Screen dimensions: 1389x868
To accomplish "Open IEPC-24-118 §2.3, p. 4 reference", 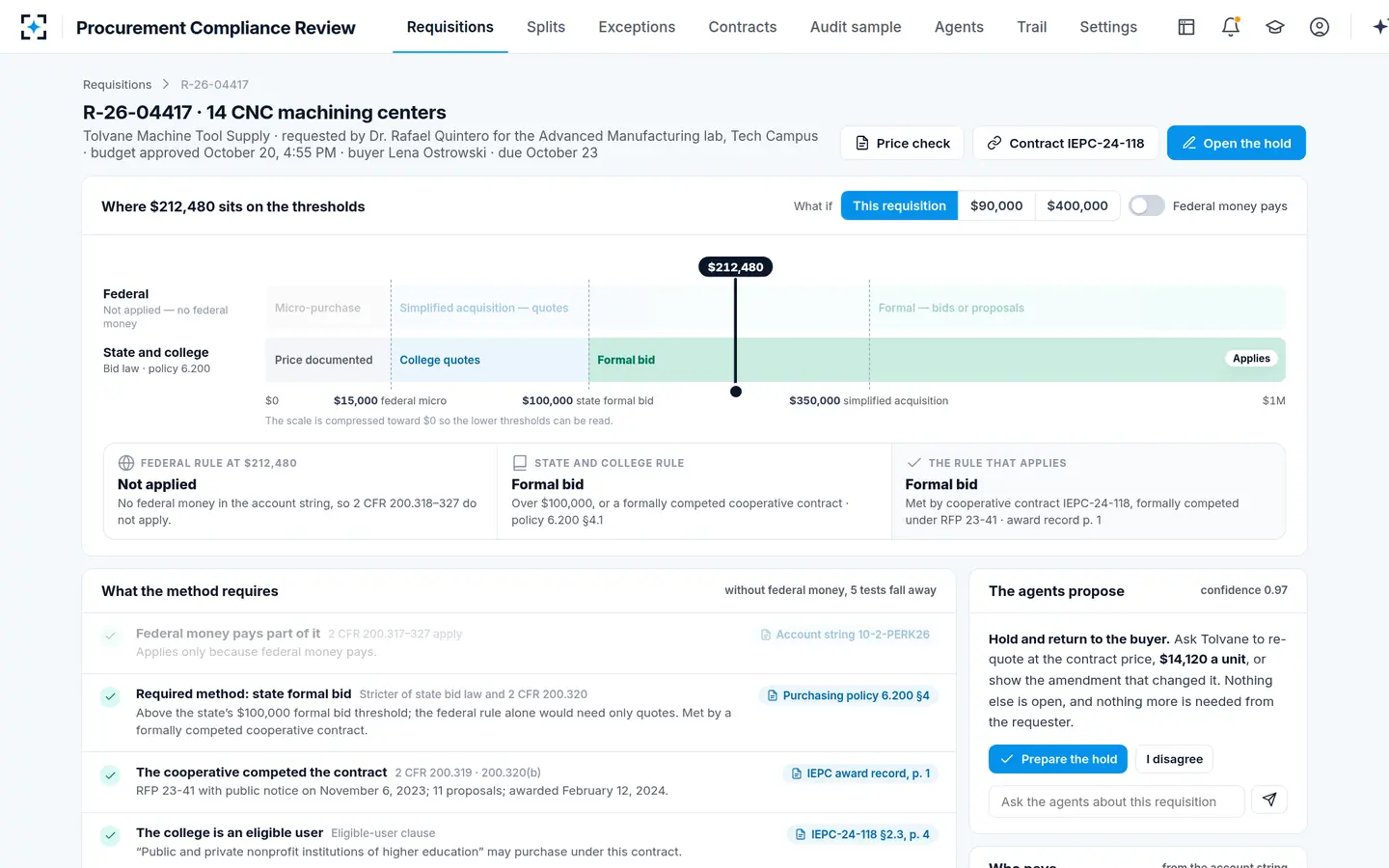I will click(x=862, y=834).
